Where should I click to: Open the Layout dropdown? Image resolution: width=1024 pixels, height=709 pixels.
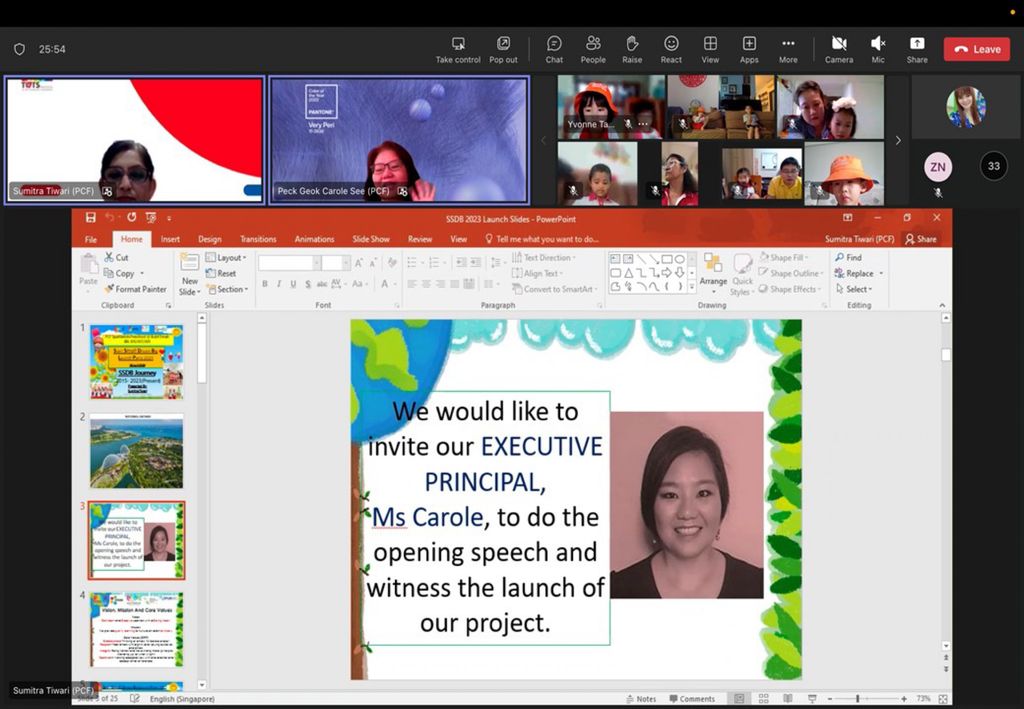[x=226, y=257]
